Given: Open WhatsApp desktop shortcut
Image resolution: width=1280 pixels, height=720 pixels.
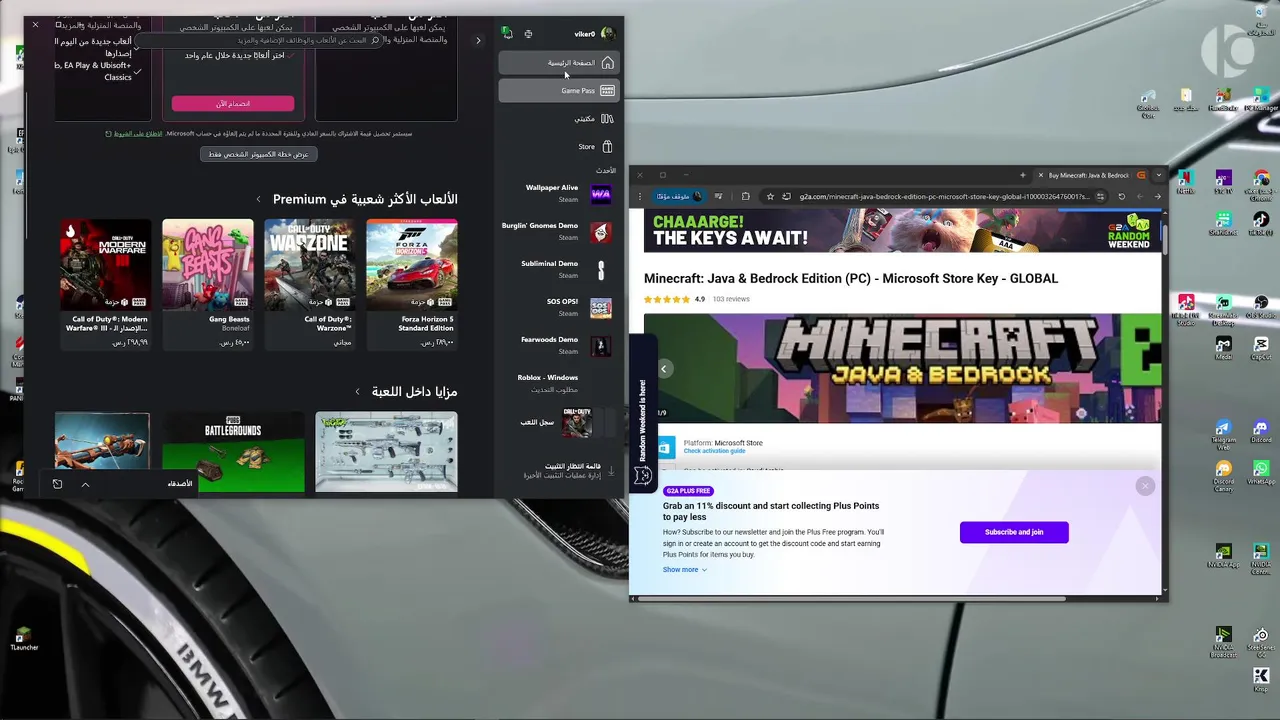Looking at the screenshot, I should [1261, 472].
